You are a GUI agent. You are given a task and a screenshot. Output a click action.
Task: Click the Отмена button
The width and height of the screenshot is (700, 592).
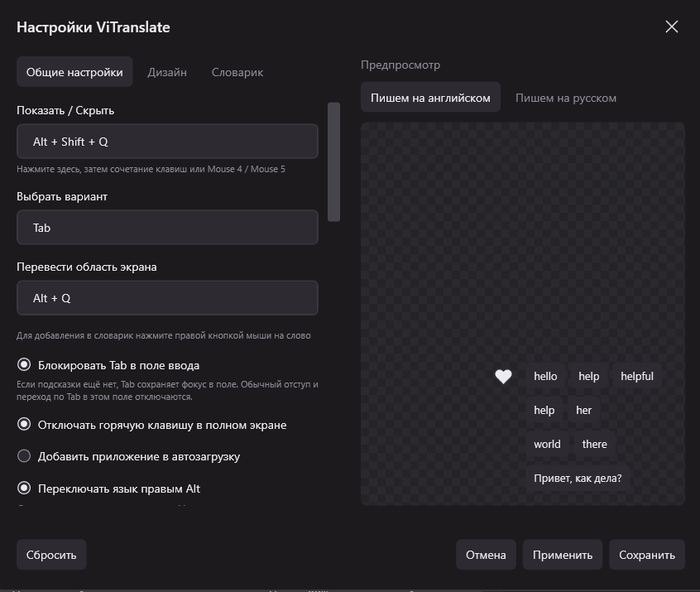486,554
